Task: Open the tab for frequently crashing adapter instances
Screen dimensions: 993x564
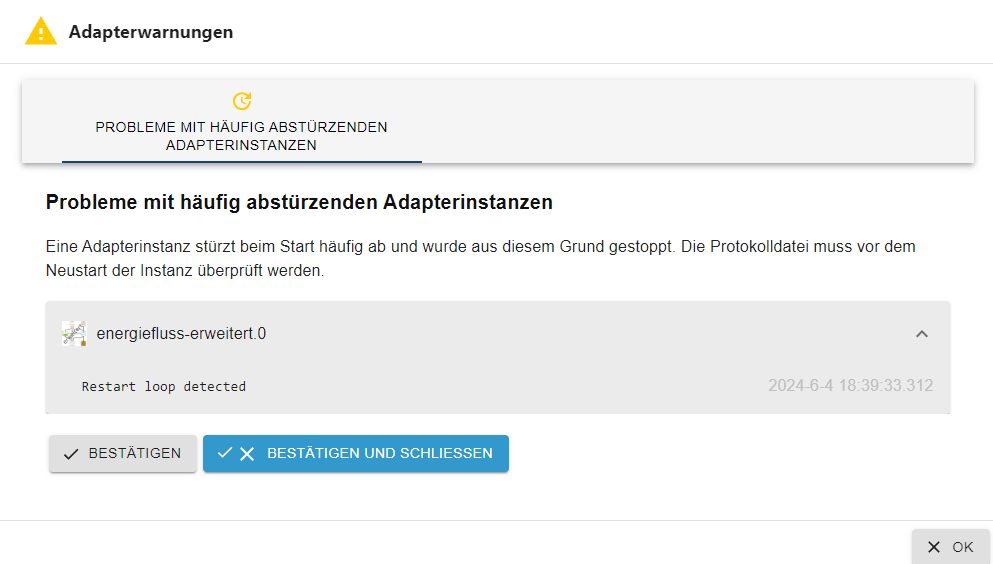Action: (241, 122)
